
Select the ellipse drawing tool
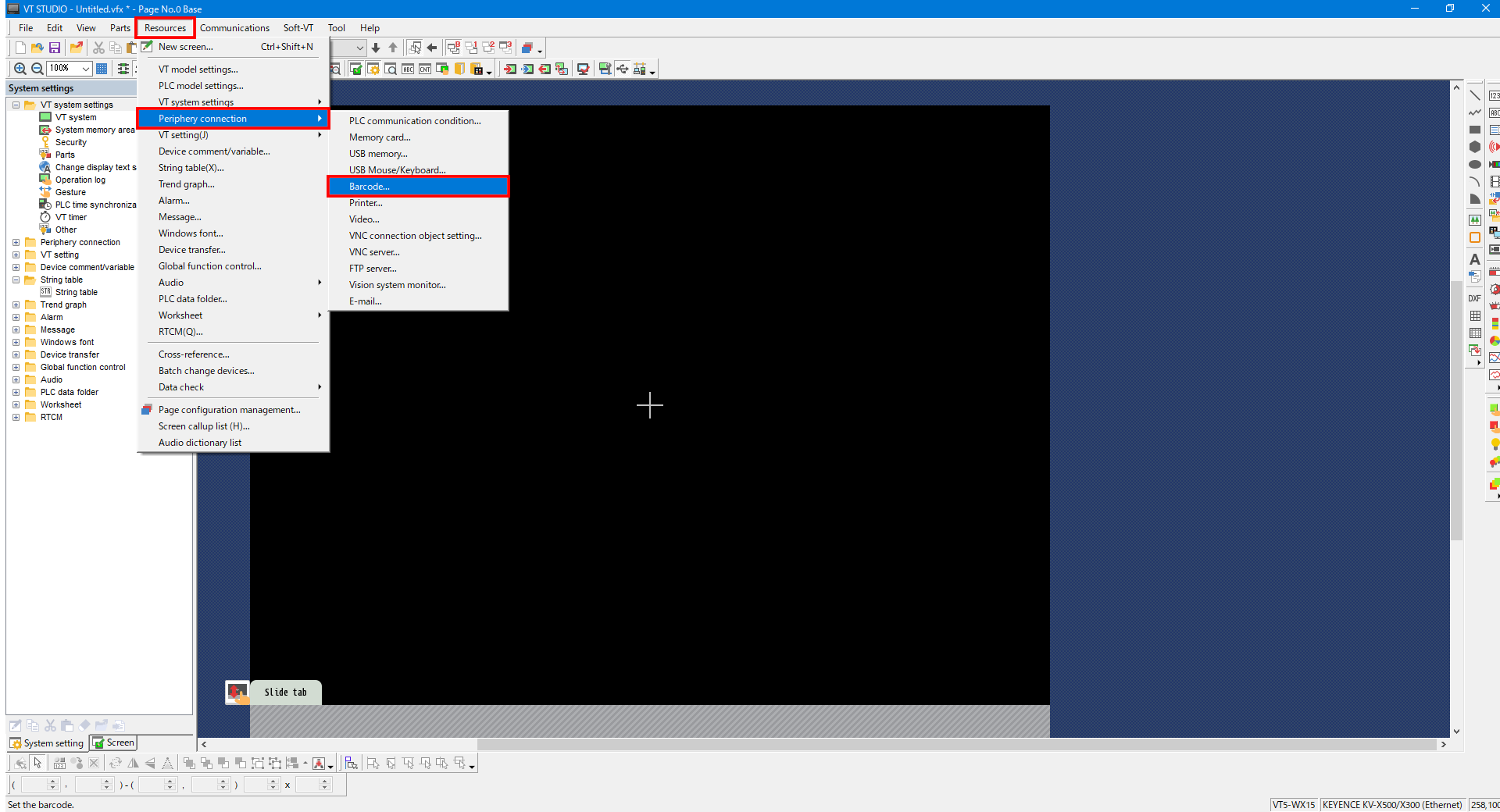(x=1474, y=164)
